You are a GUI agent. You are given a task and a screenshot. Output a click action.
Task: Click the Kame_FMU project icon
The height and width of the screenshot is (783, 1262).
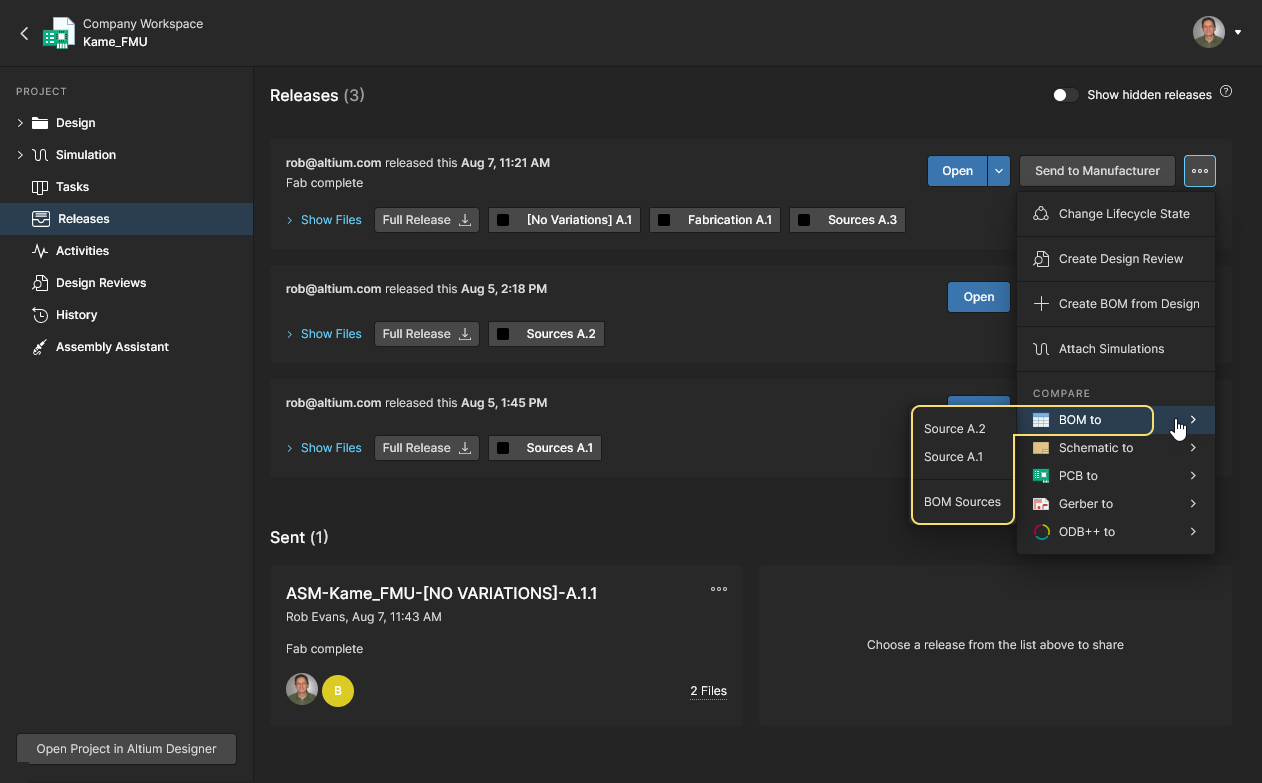pyautogui.click(x=59, y=33)
